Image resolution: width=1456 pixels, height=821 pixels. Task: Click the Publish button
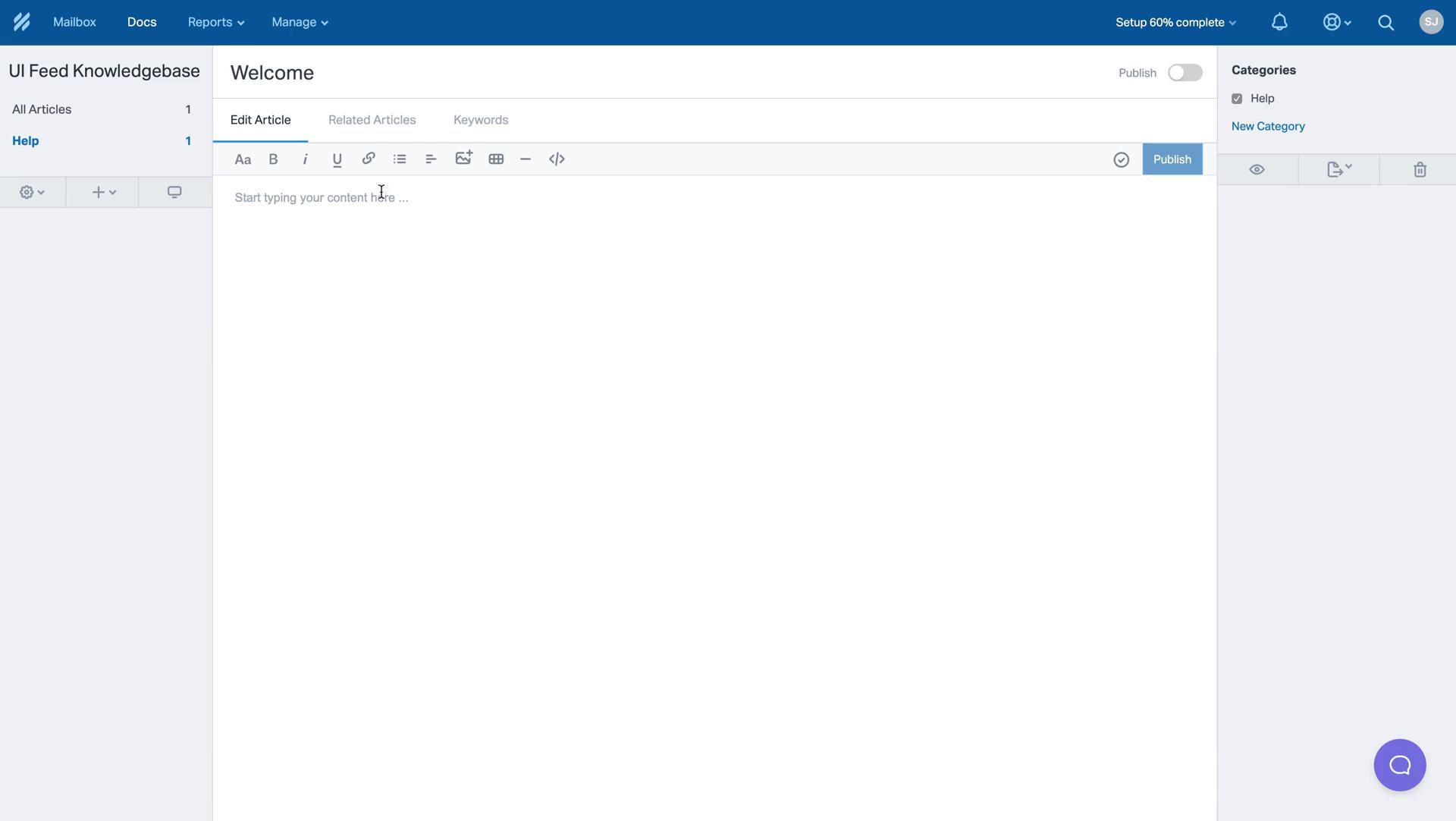click(1172, 159)
